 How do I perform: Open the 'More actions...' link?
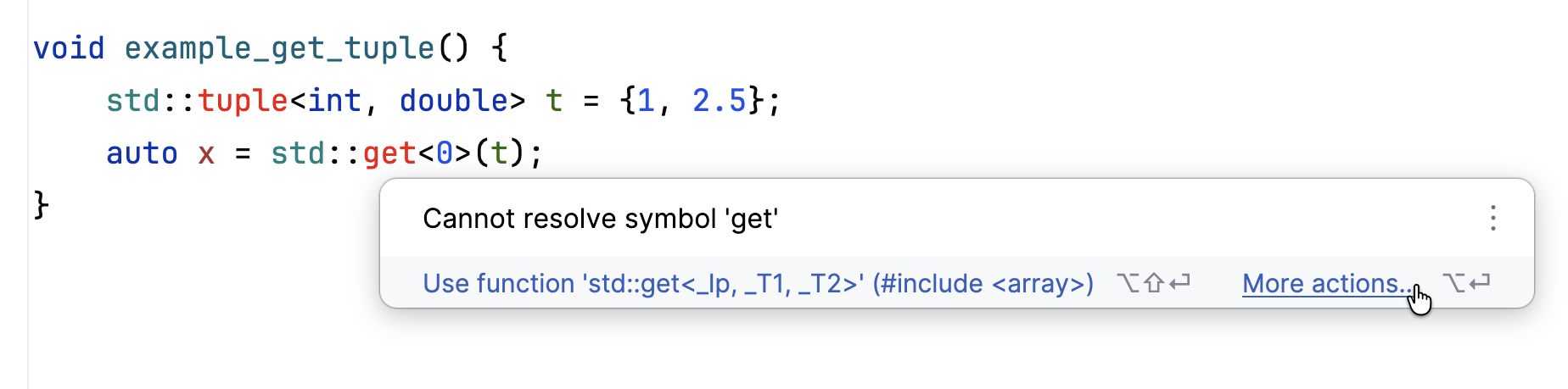point(1324,283)
